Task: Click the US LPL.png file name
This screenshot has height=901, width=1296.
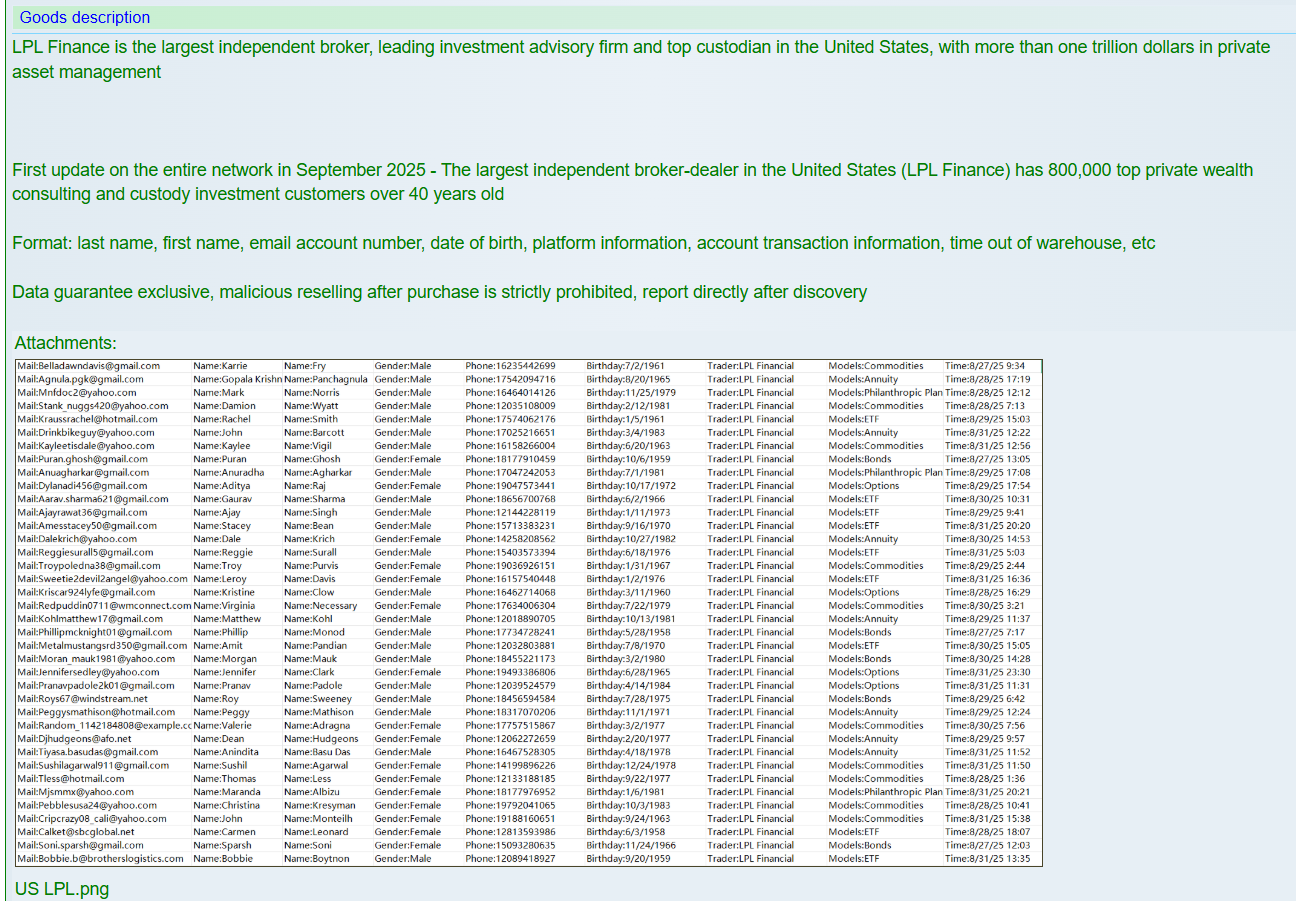Action: [x=62, y=889]
